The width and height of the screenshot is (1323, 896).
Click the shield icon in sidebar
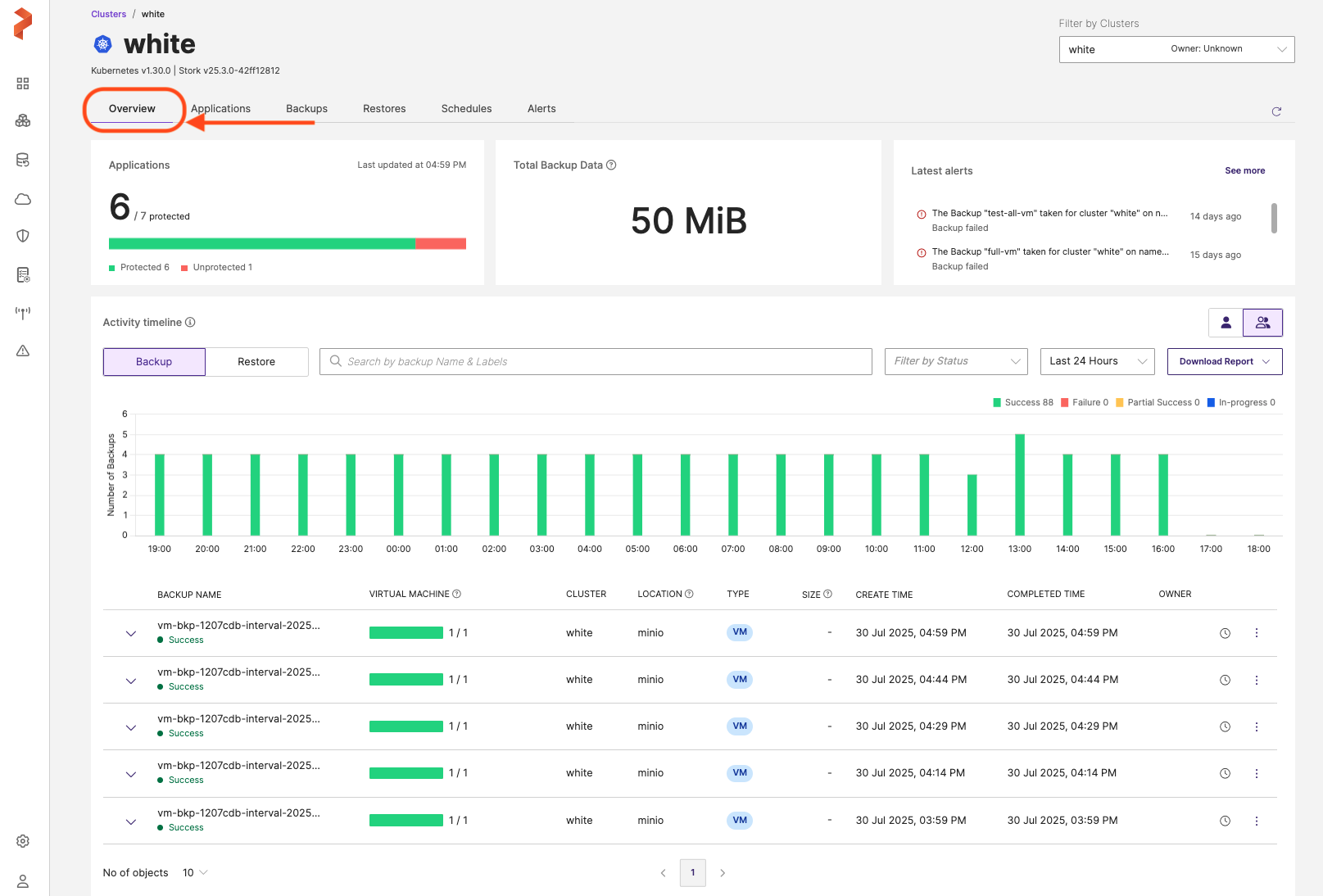23,236
